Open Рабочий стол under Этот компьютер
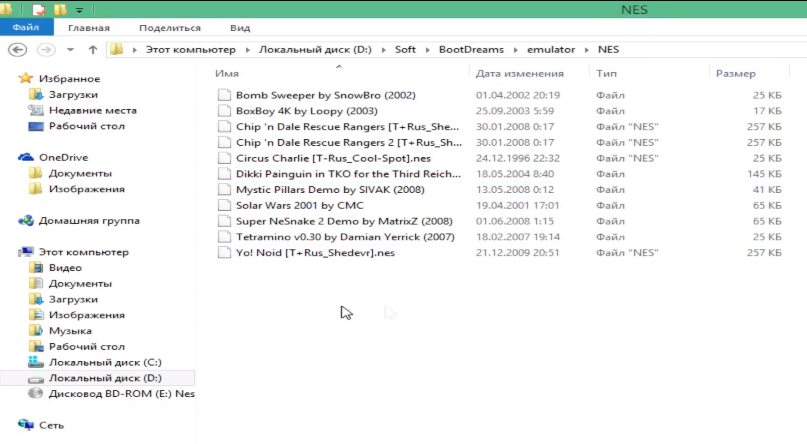 pos(86,346)
